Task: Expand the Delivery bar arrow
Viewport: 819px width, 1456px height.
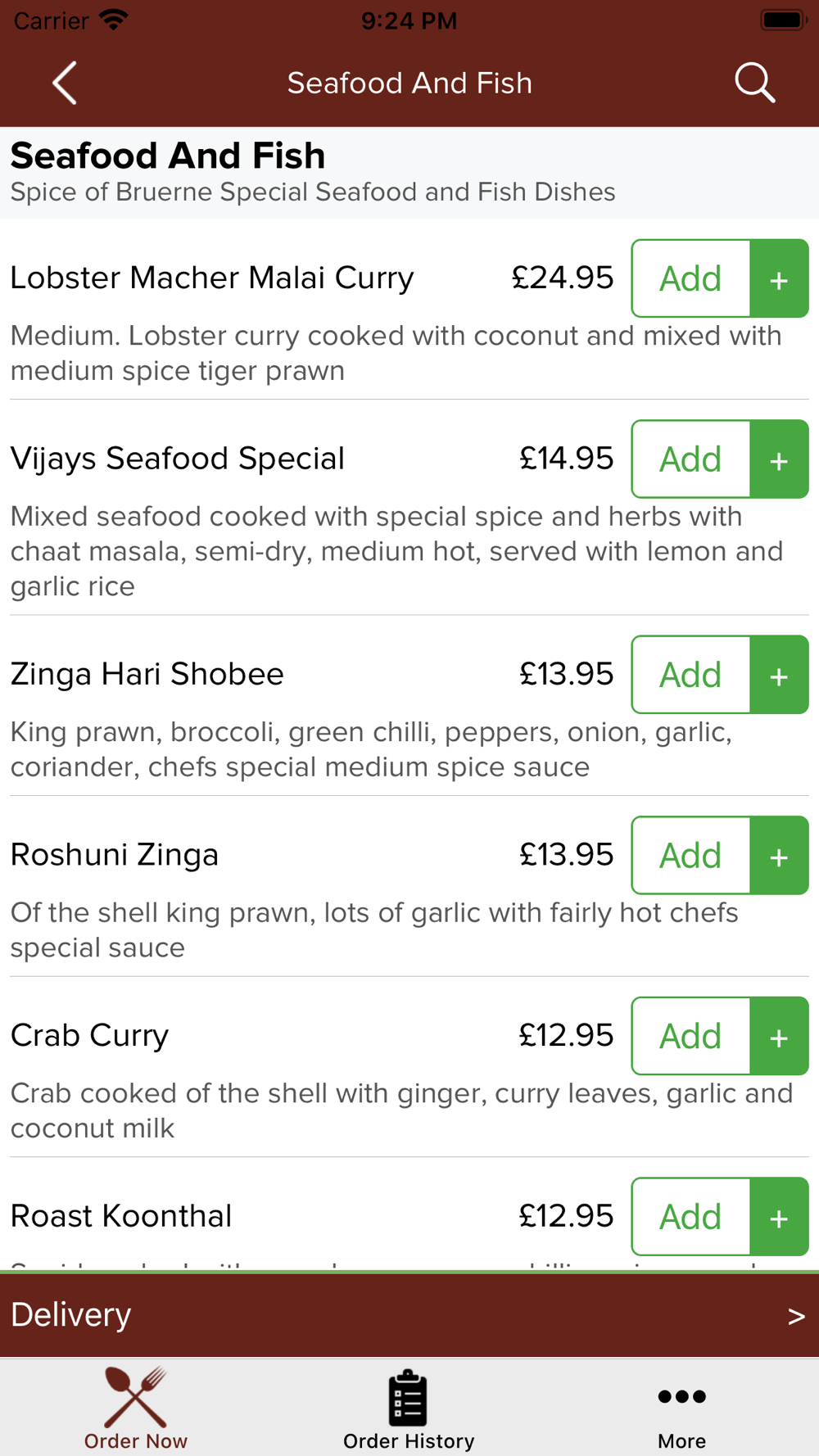Action: (x=796, y=1316)
